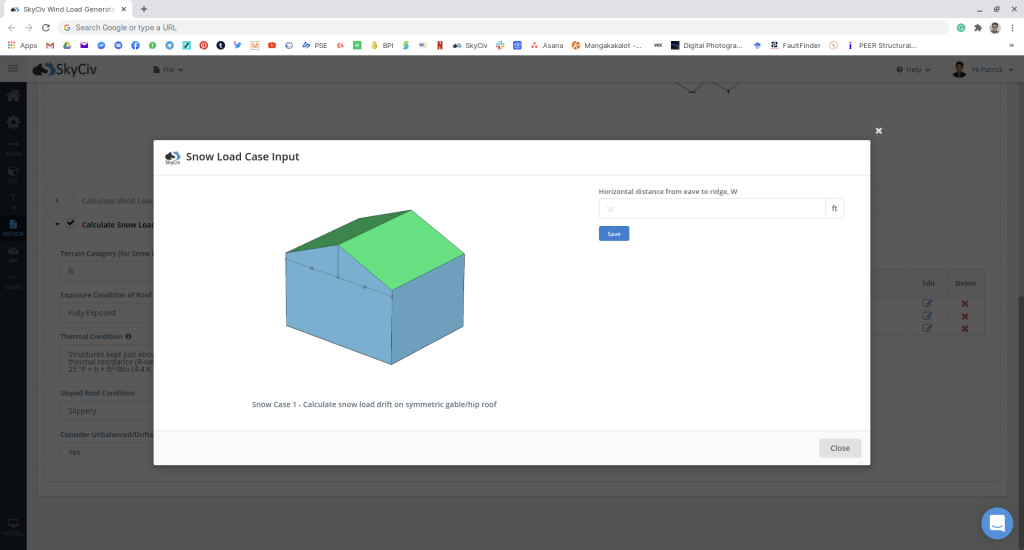Click the blue Save button

[613, 233]
